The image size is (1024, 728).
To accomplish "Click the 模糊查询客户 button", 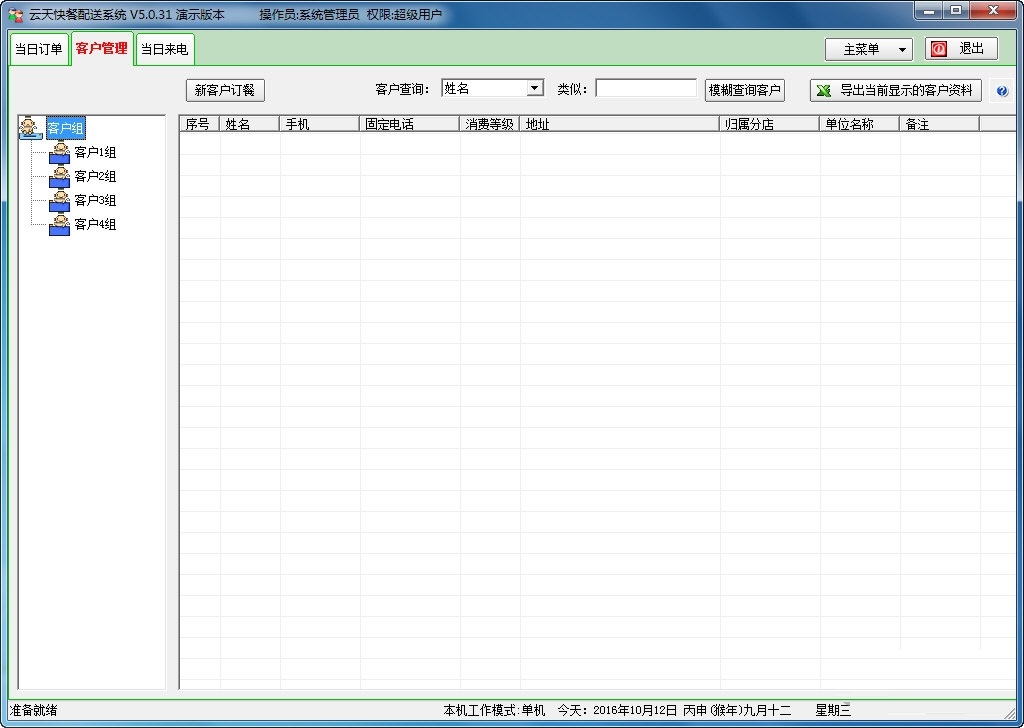I will (744, 90).
